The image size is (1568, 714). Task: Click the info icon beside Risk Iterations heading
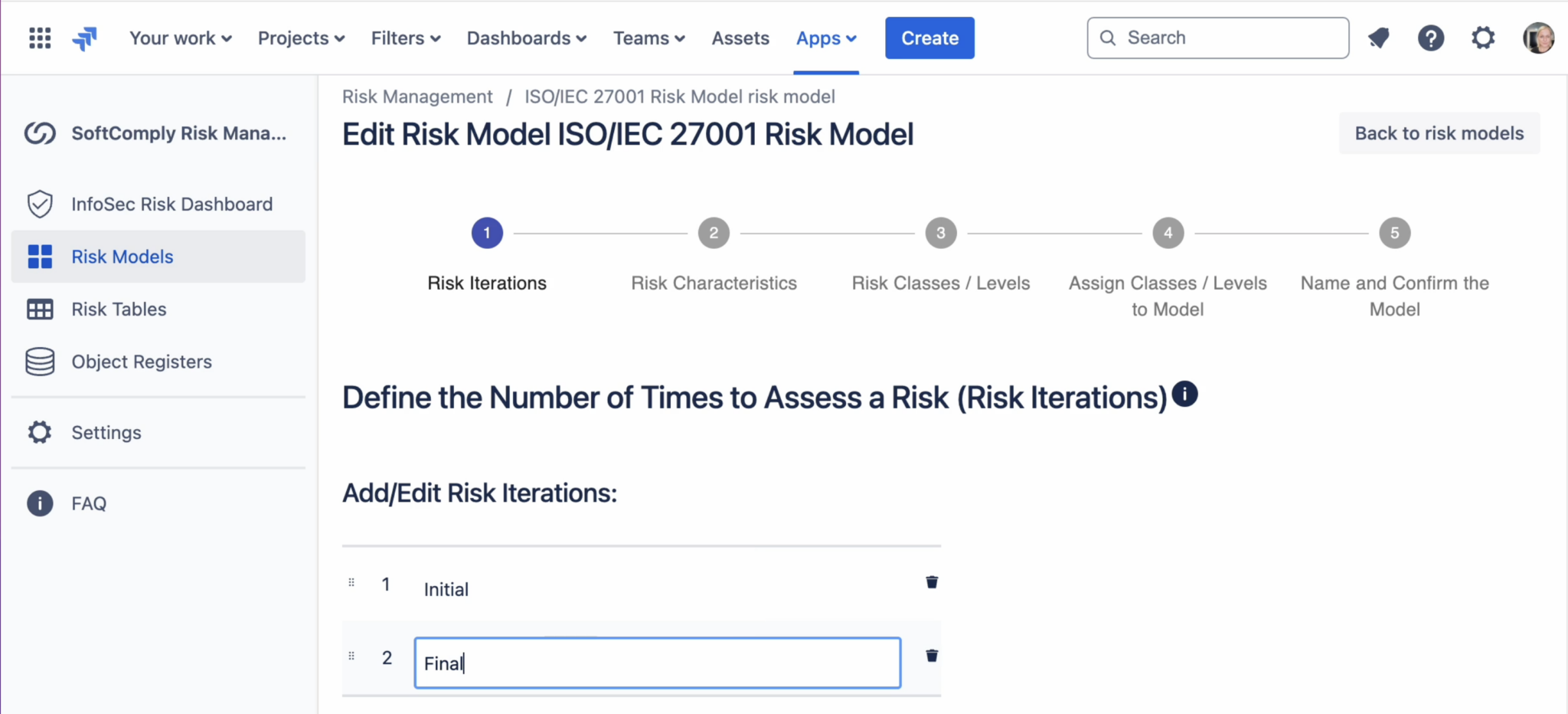tap(1184, 394)
